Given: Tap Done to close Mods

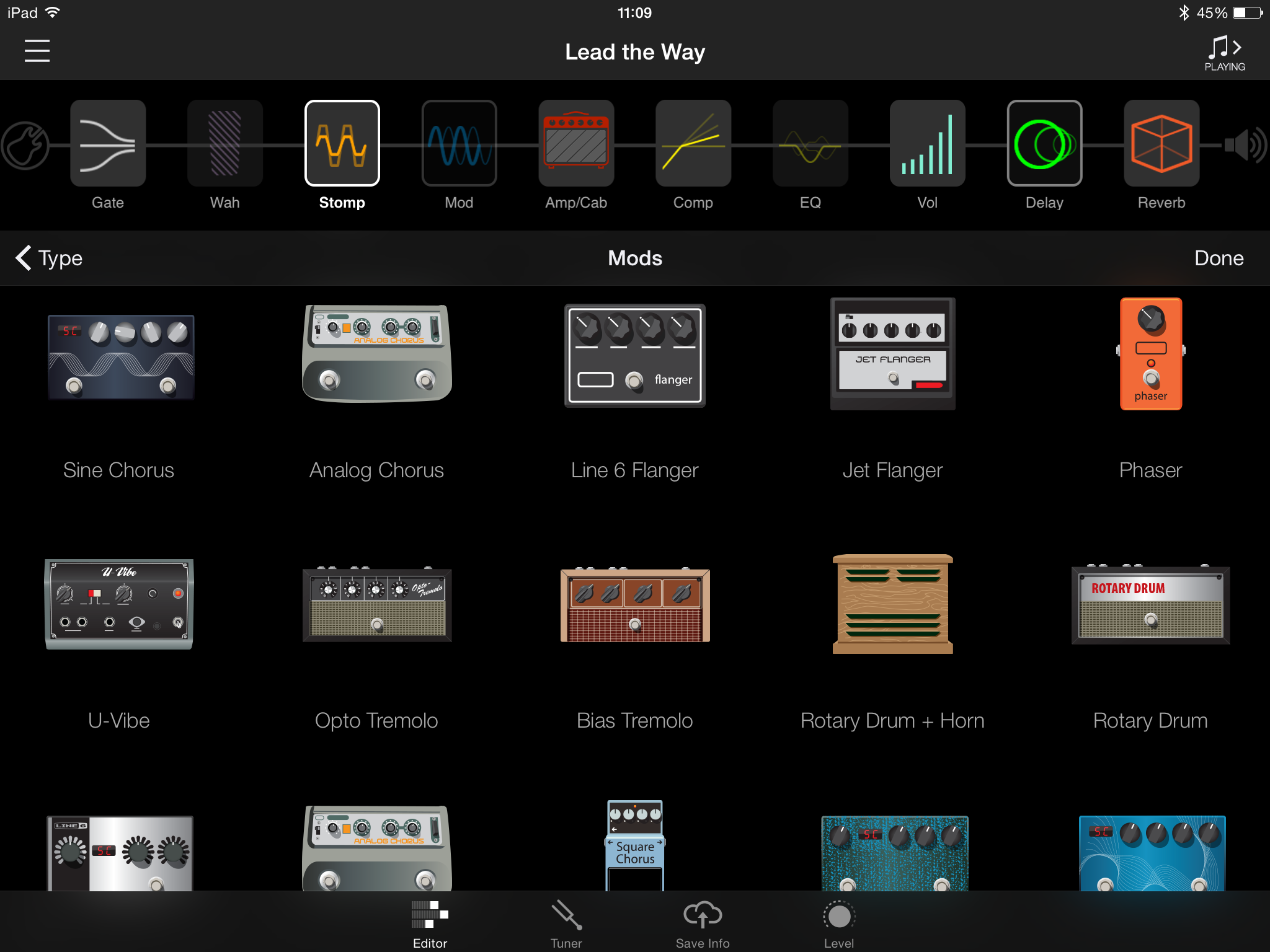Looking at the screenshot, I should coord(1219,258).
